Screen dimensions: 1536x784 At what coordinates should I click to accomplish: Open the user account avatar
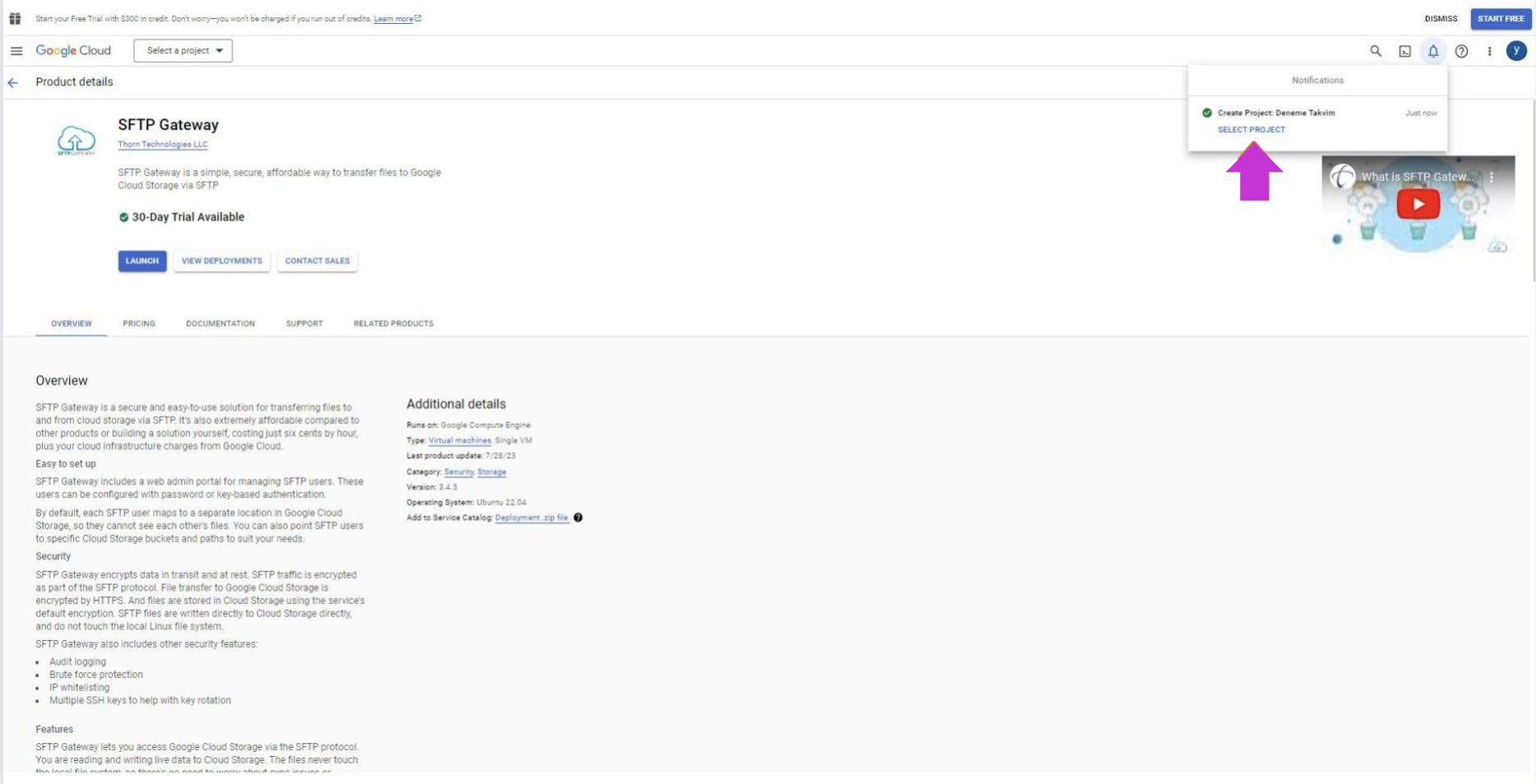tap(1516, 51)
